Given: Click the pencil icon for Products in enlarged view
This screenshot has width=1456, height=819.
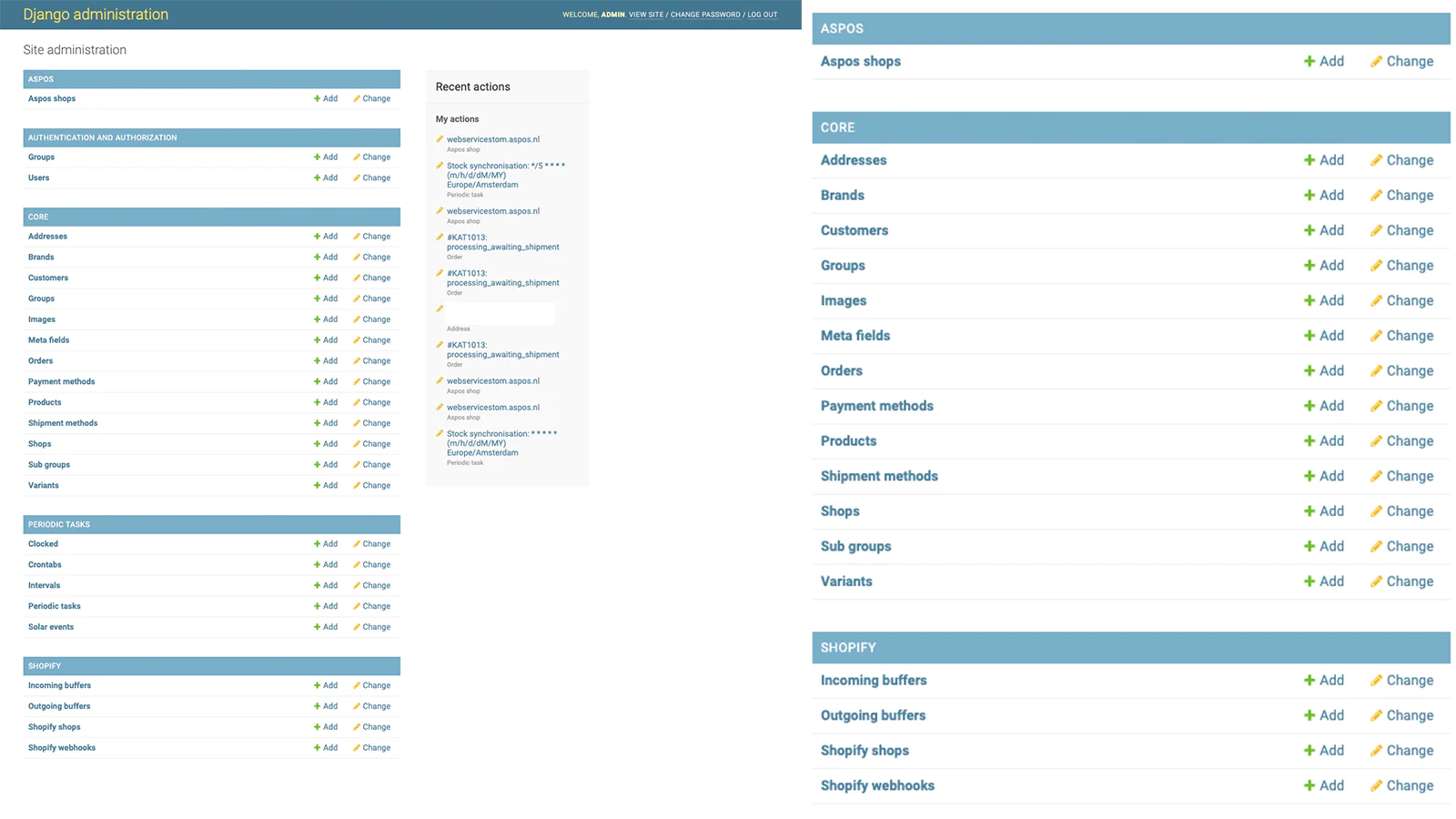Looking at the screenshot, I should [1376, 441].
